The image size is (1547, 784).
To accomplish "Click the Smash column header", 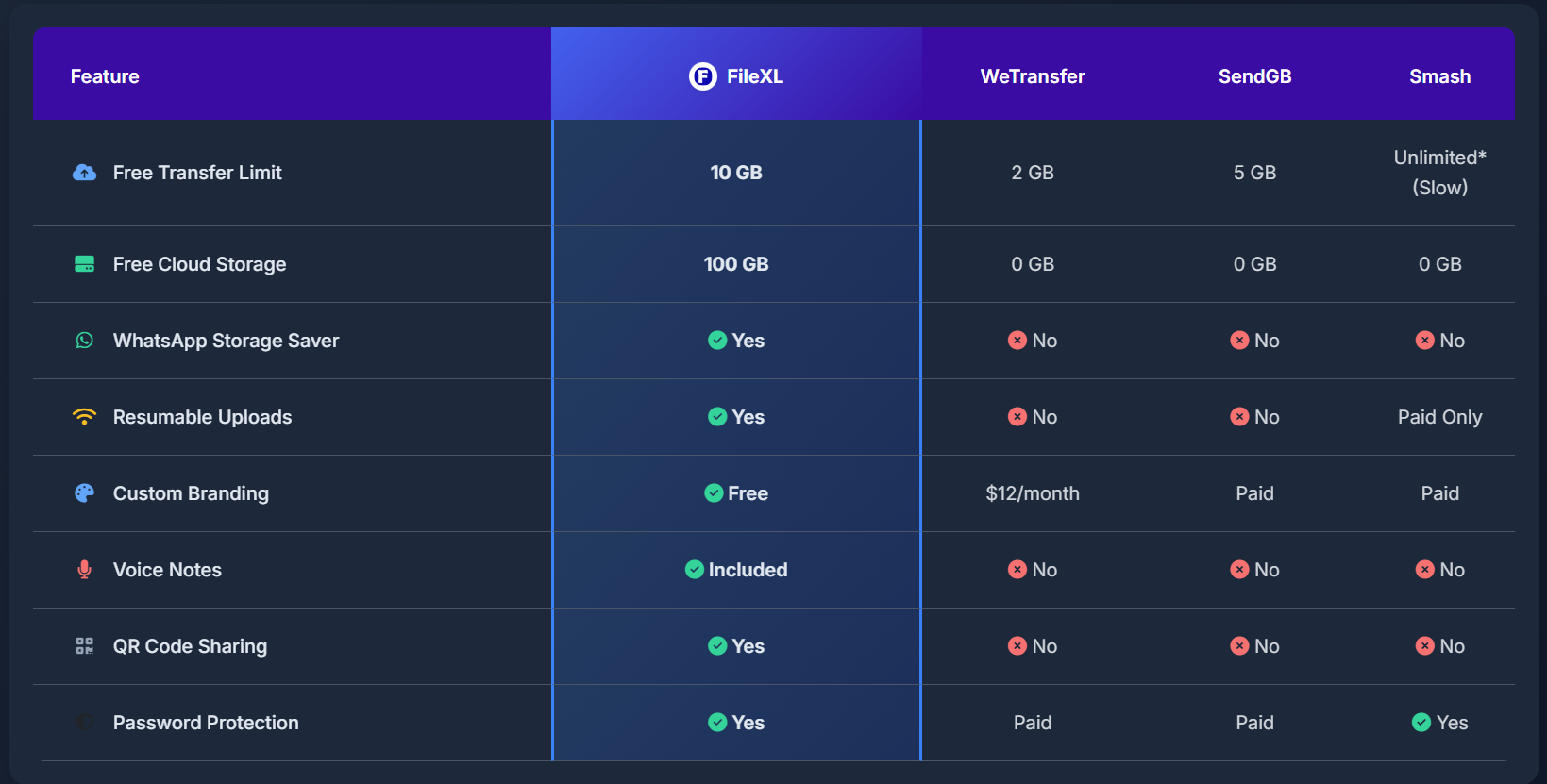I will [1440, 76].
